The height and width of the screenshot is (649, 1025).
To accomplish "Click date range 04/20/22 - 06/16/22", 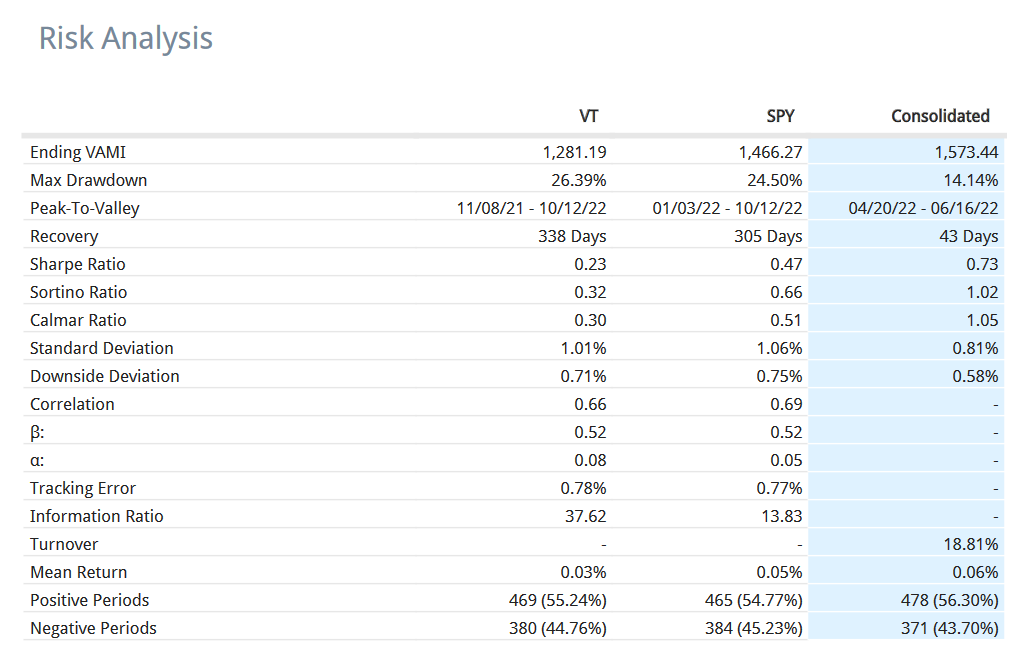I will tap(924, 208).
